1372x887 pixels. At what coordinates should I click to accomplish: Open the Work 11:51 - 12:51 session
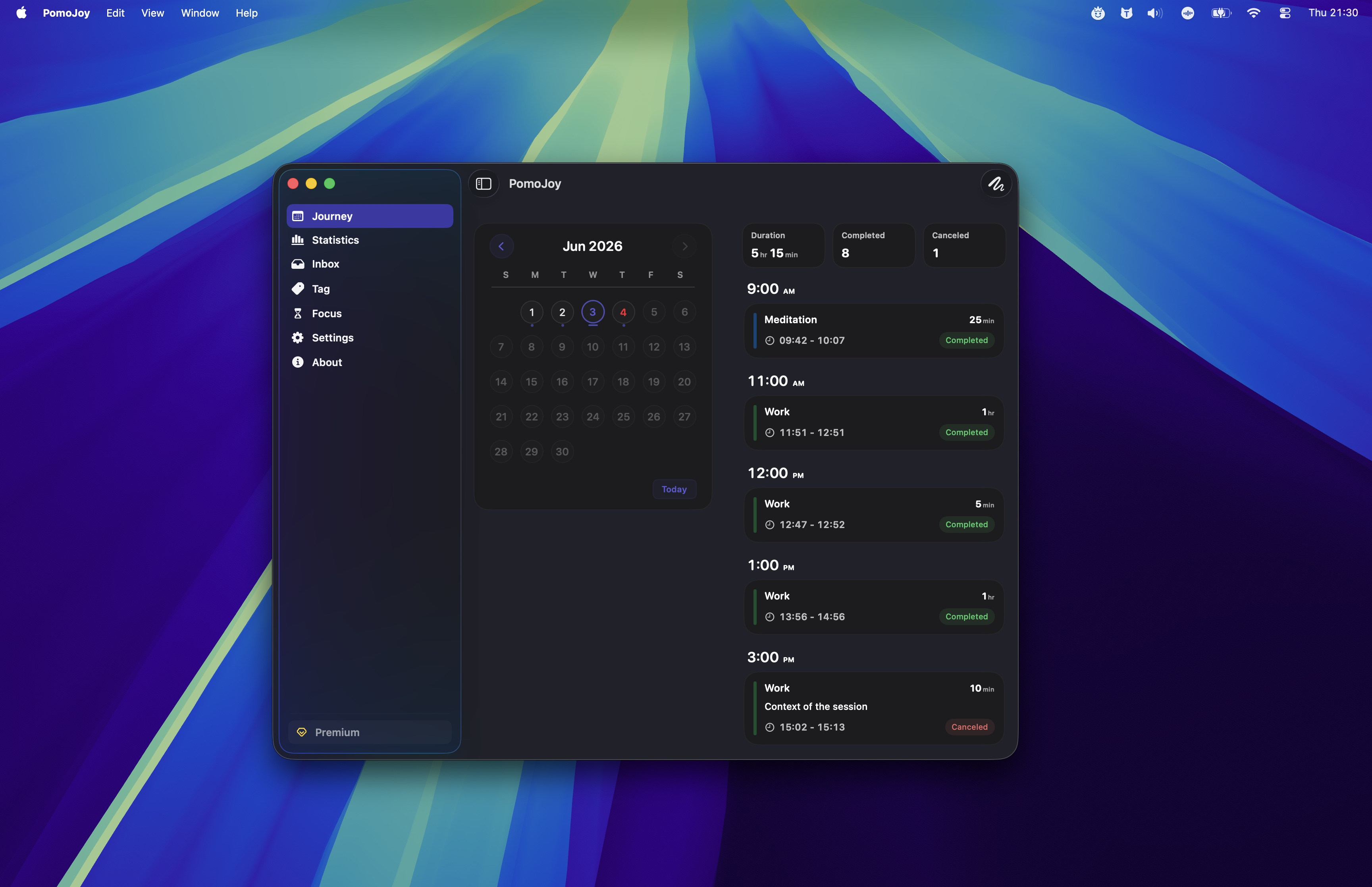coord(874,423)
